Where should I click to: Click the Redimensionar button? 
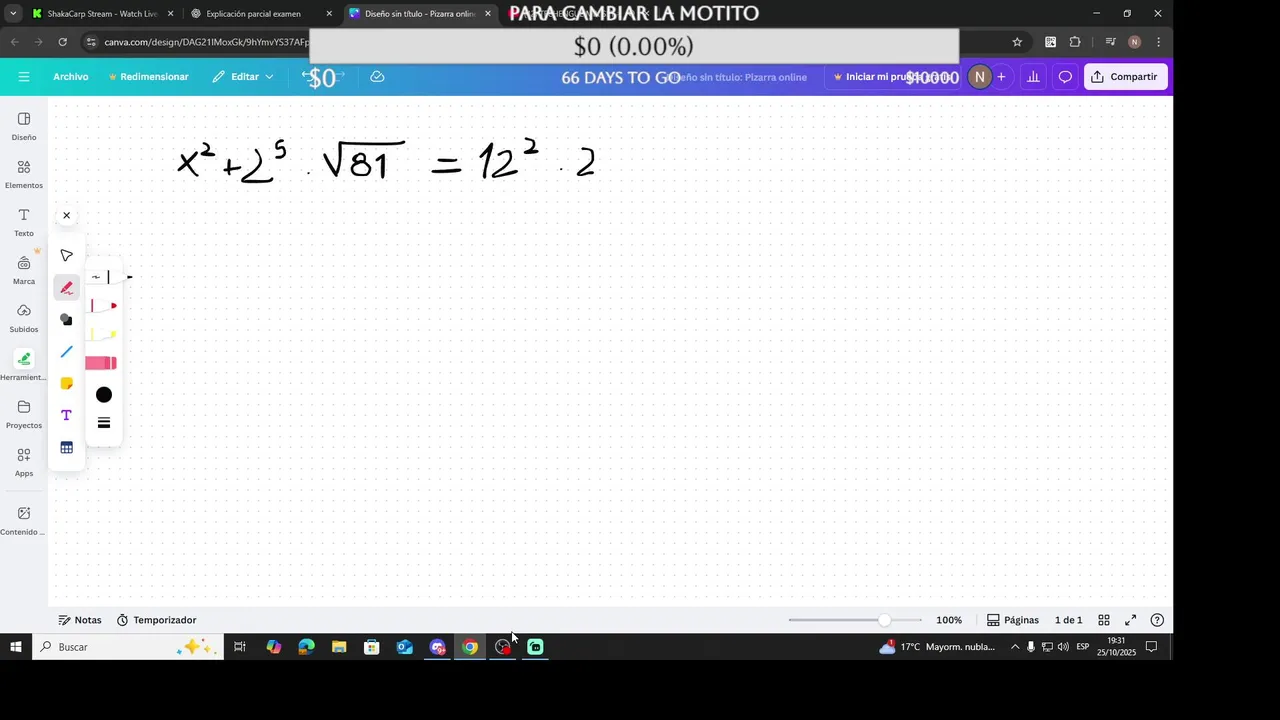click(148, 77)
